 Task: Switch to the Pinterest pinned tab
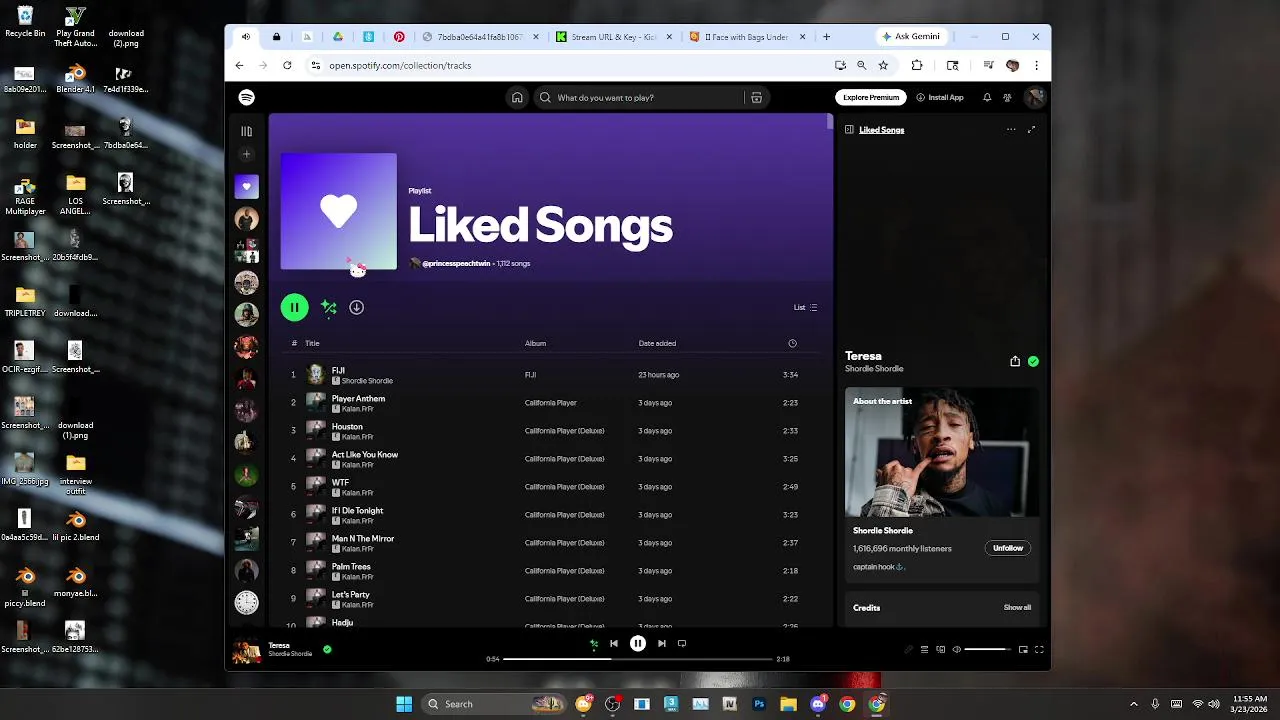399,37
